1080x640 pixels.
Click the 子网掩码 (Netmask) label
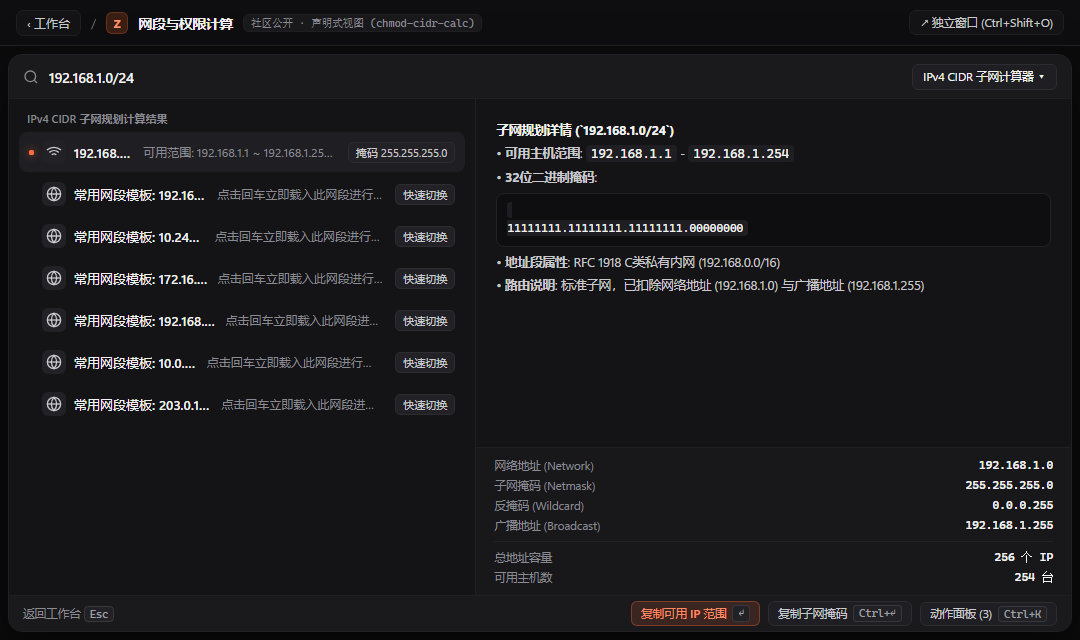[x=544, y=486]
